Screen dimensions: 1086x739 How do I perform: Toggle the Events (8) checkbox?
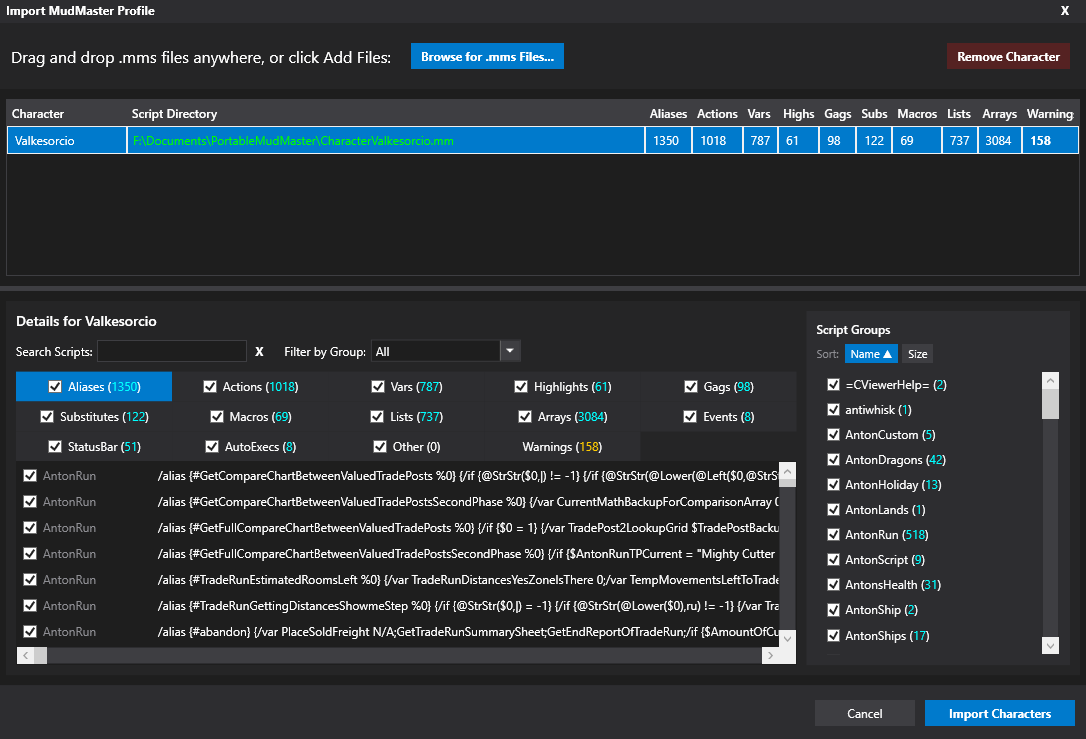pos(690,416)
